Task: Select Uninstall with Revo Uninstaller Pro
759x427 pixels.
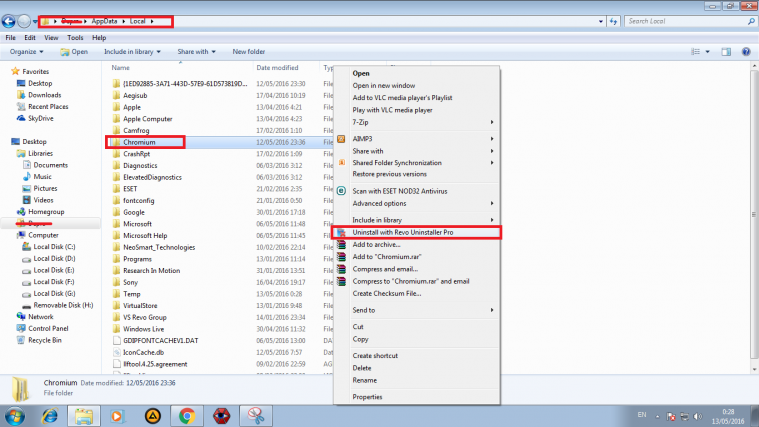Action: pyautogui.click(x=417, y=232)
